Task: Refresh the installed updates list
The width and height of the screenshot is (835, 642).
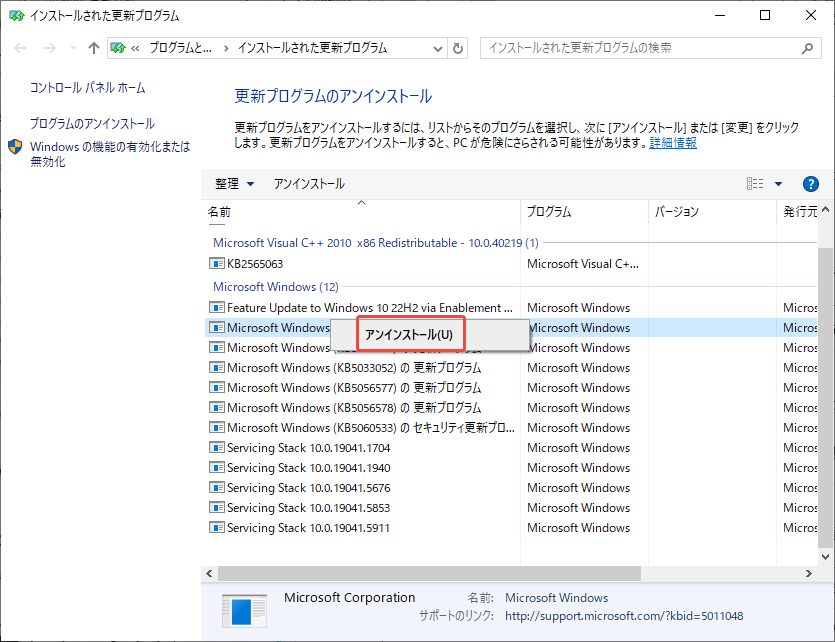Action: tap(458, 49)
